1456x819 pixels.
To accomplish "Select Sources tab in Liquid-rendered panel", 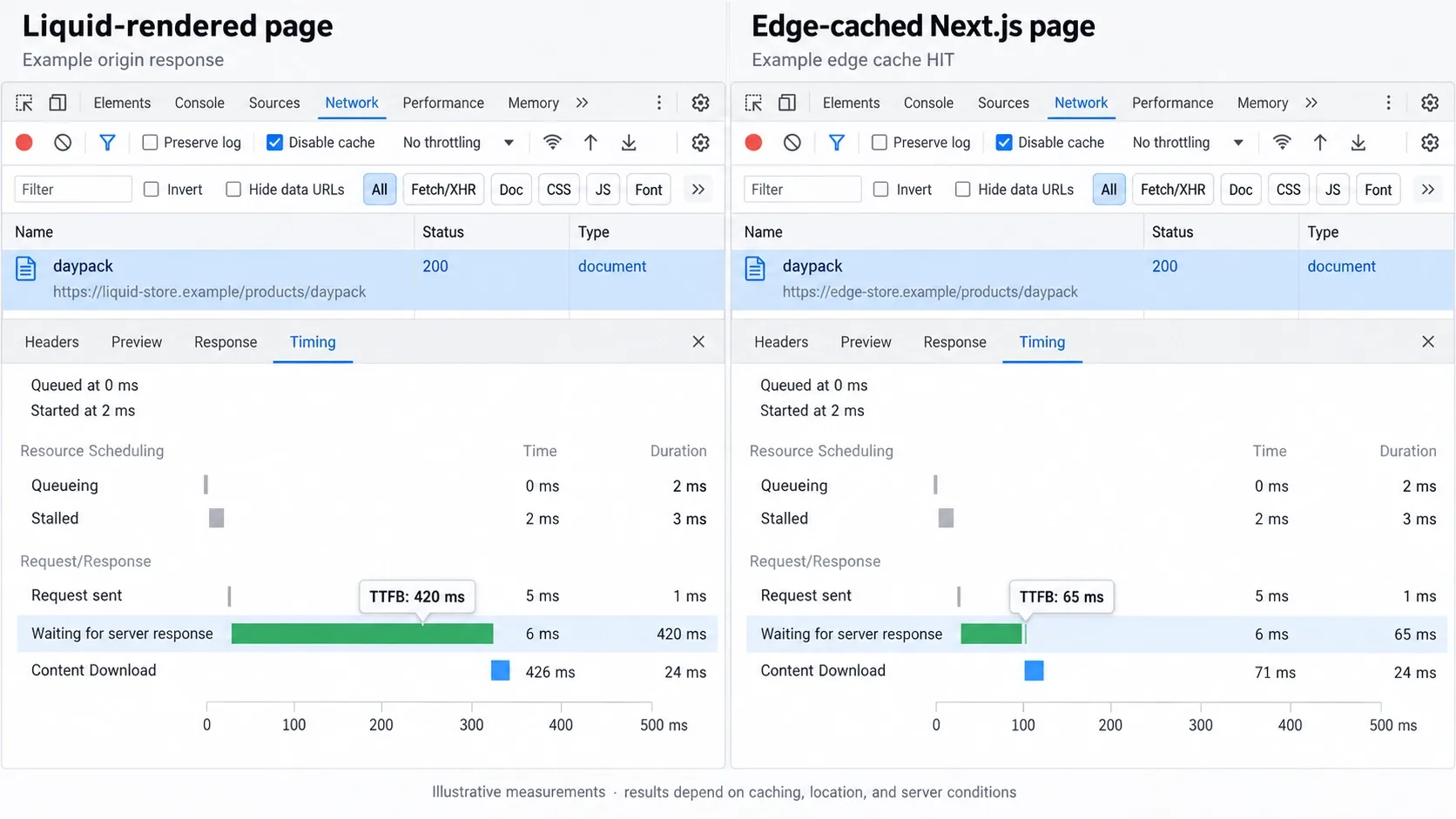I will 274,103.
